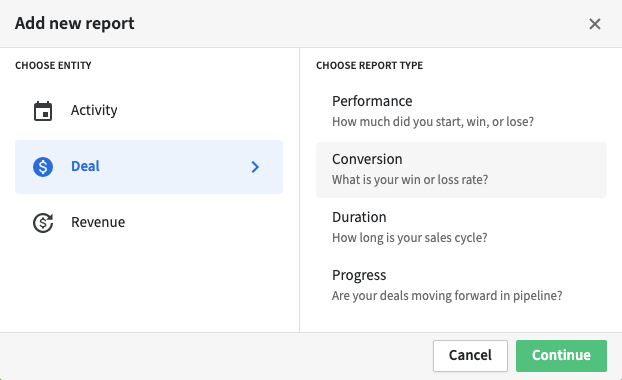Viewport: 622px width, 380px height.
Task: Click the Cancel button
Action: 470,355
